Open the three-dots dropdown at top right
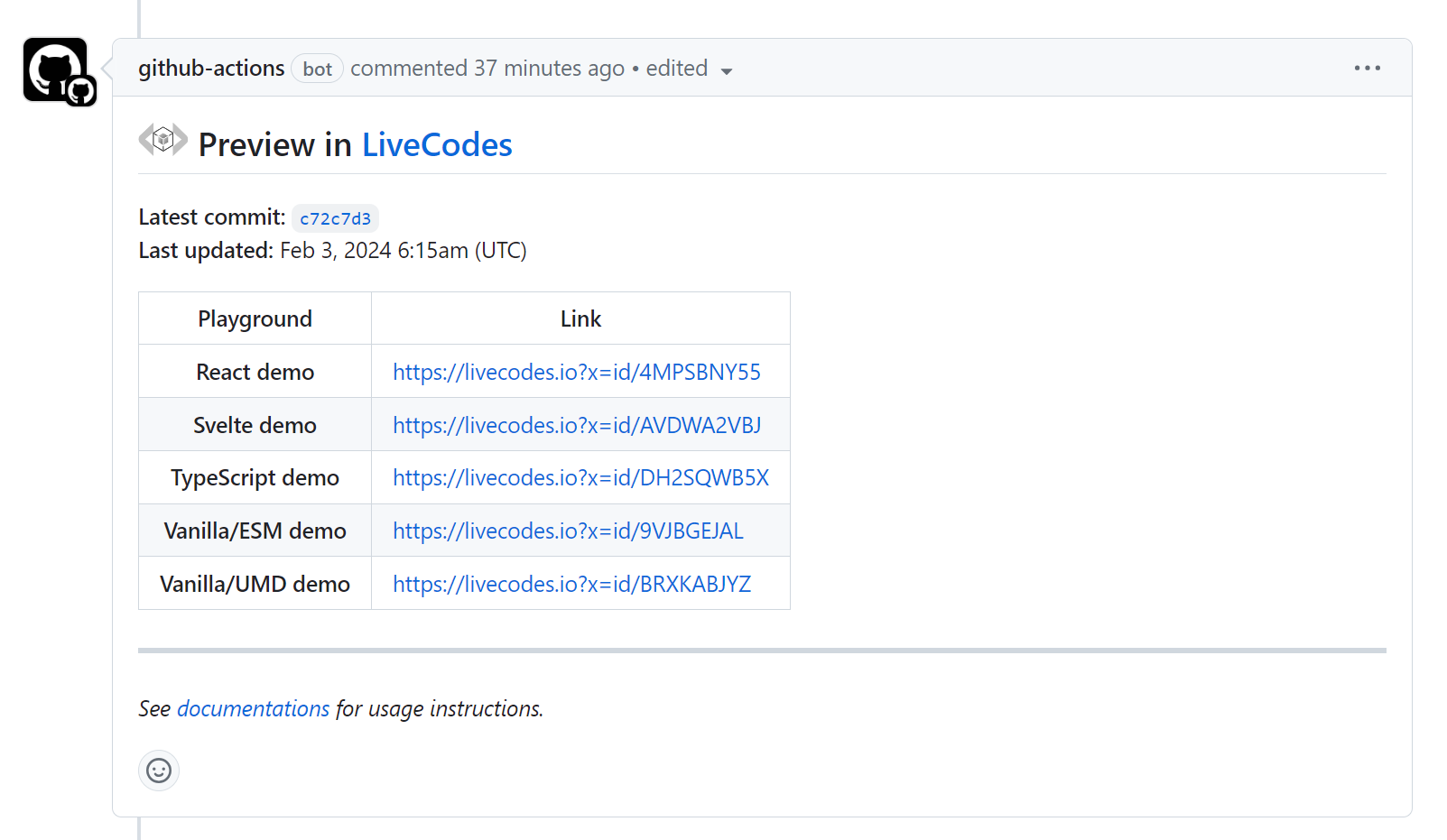The image size is (1447, 840). pos(1368,68)
